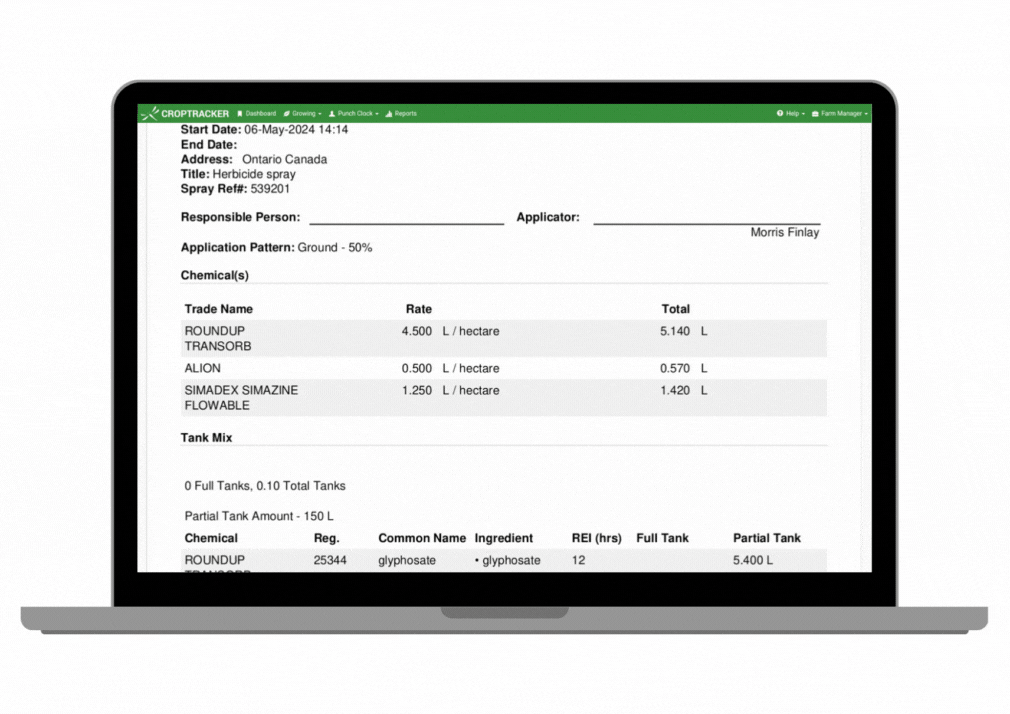Viewport: 1010px width, 714px height.
Task: Select SIMADEX SIMAZINE FLOWABLE row
Action: point(504,398)
